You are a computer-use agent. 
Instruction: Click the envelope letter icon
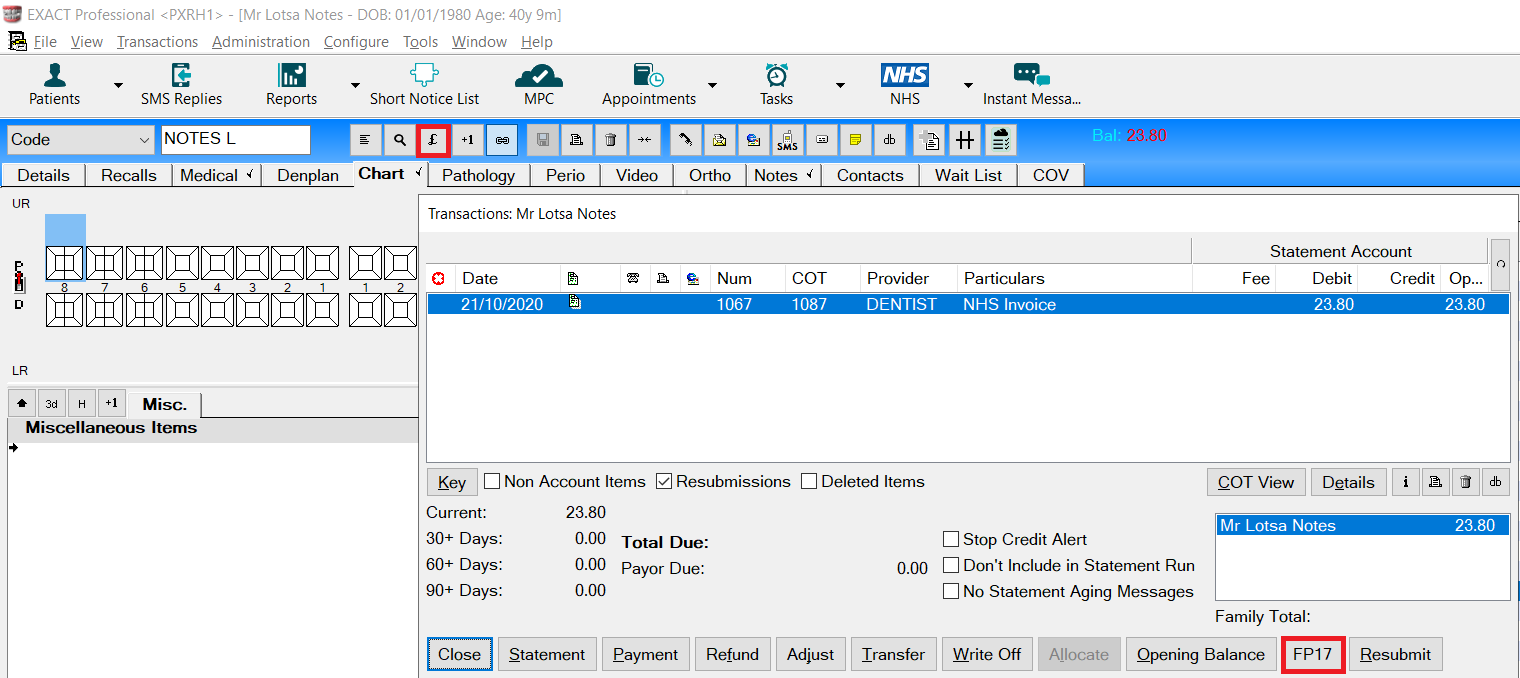coord(719,141)
